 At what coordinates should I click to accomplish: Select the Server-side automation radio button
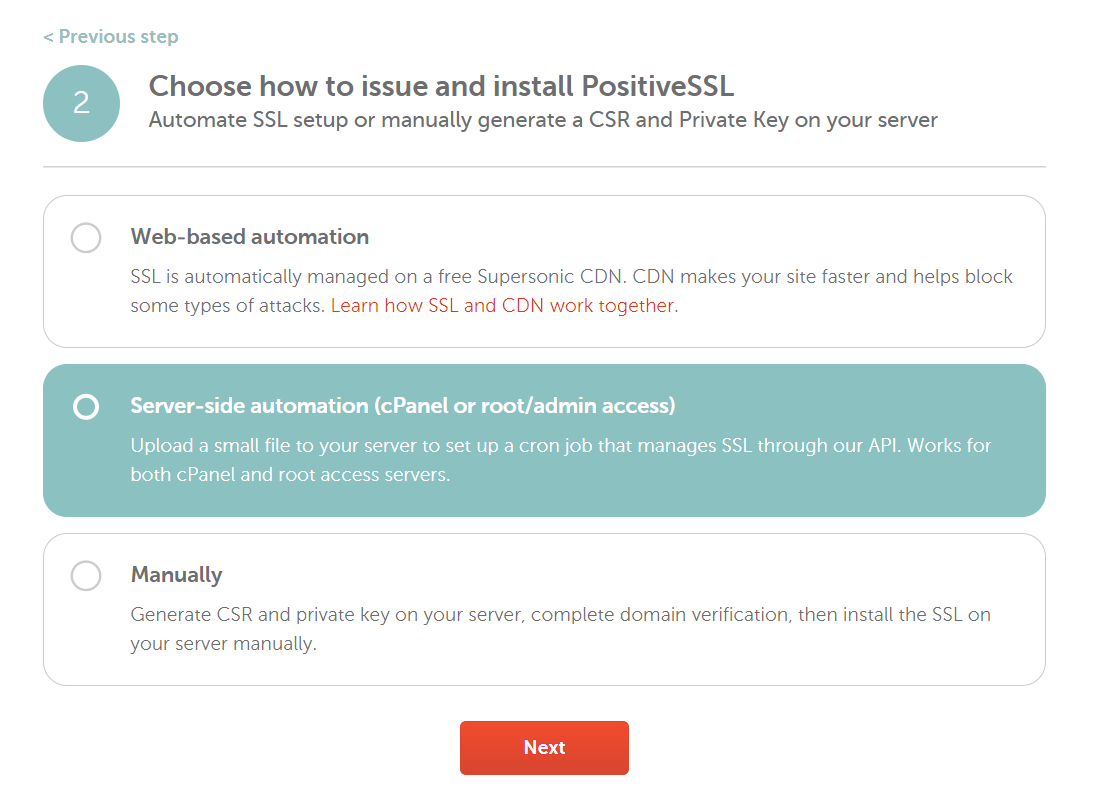(x=86, y=407)
